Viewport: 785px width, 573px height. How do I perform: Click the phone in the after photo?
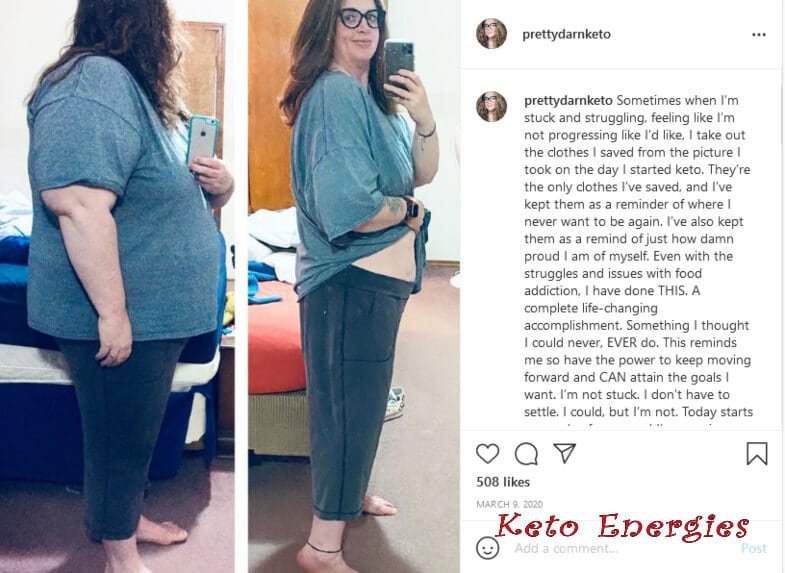[x=399, y=65]
